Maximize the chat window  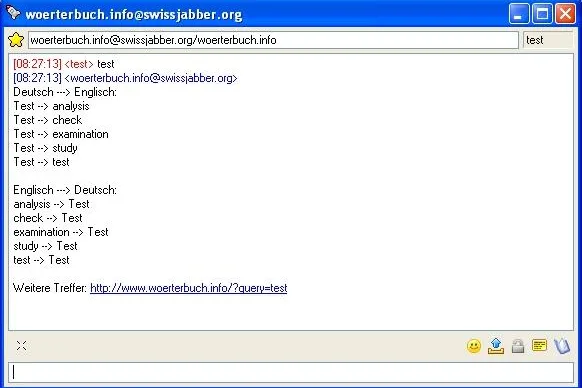[x=542, y=14]
